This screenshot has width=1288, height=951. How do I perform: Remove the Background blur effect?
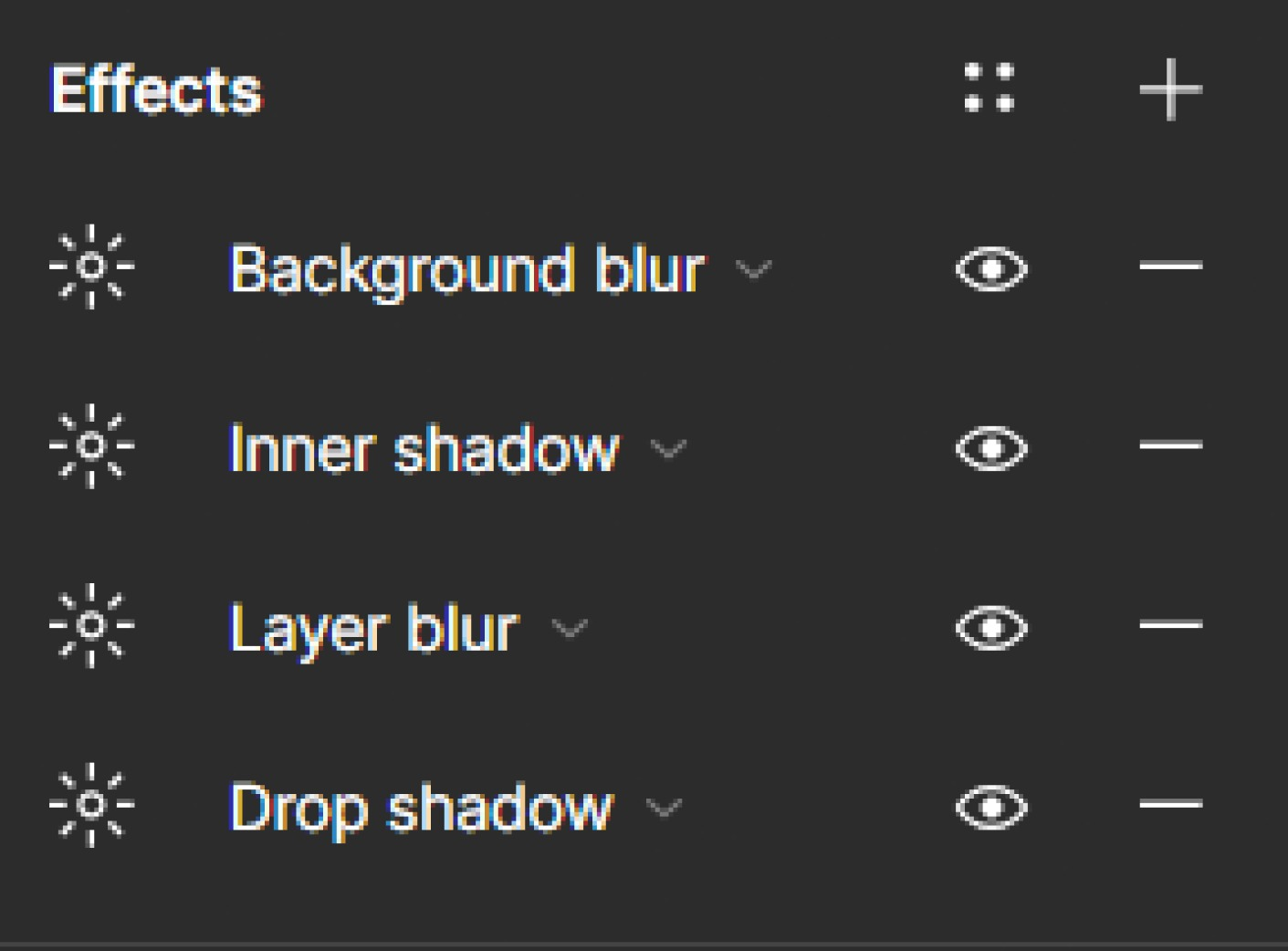1170,266
